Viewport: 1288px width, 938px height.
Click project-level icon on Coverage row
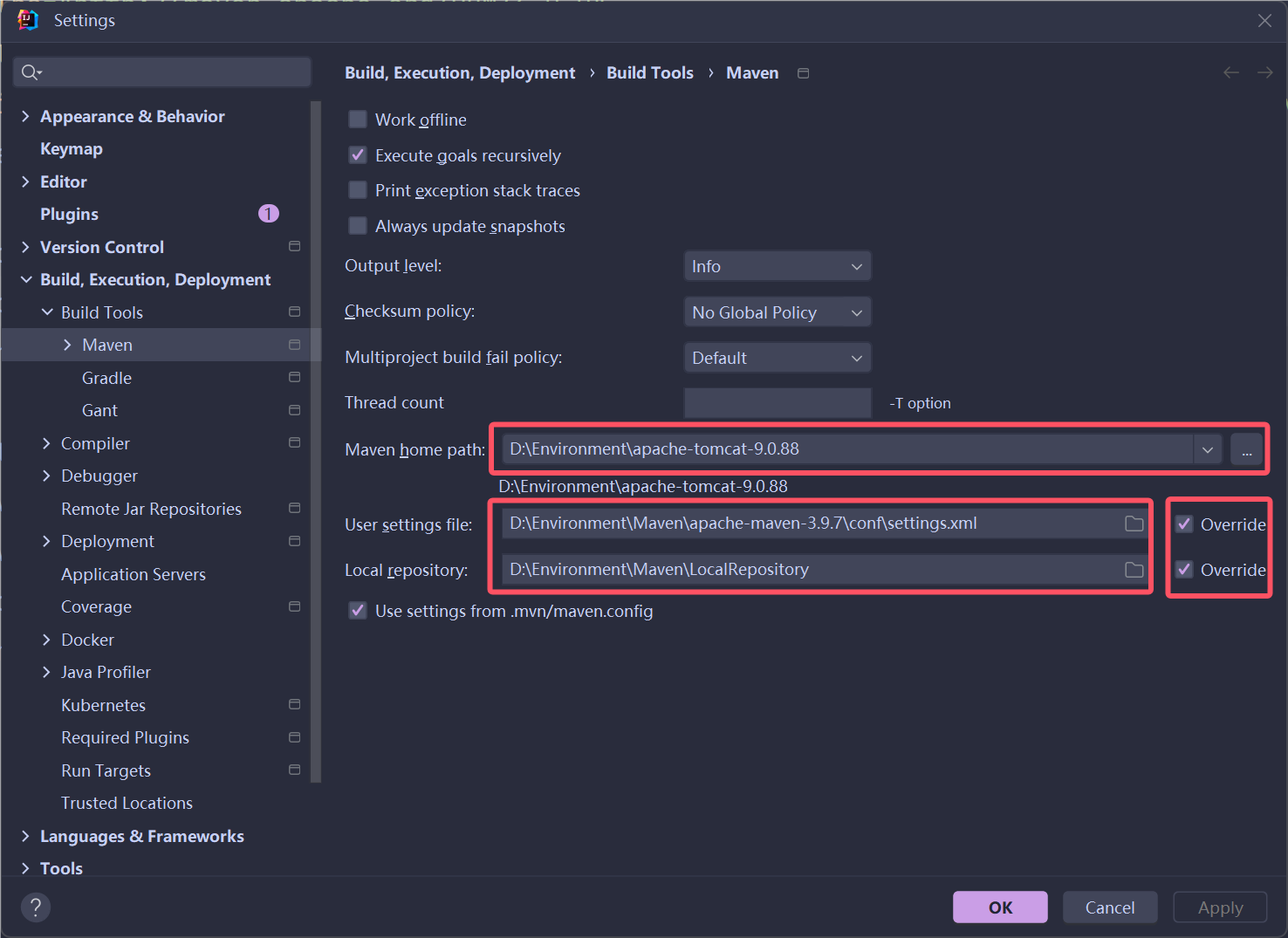click(x=295, y=606)
